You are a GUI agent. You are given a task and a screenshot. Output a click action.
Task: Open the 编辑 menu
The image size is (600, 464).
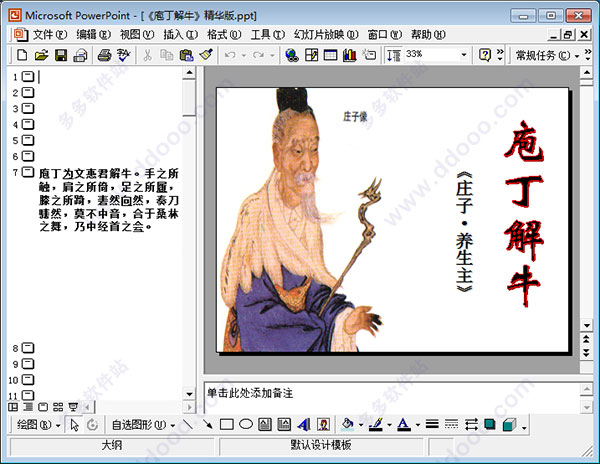click(x=93, y=35)
